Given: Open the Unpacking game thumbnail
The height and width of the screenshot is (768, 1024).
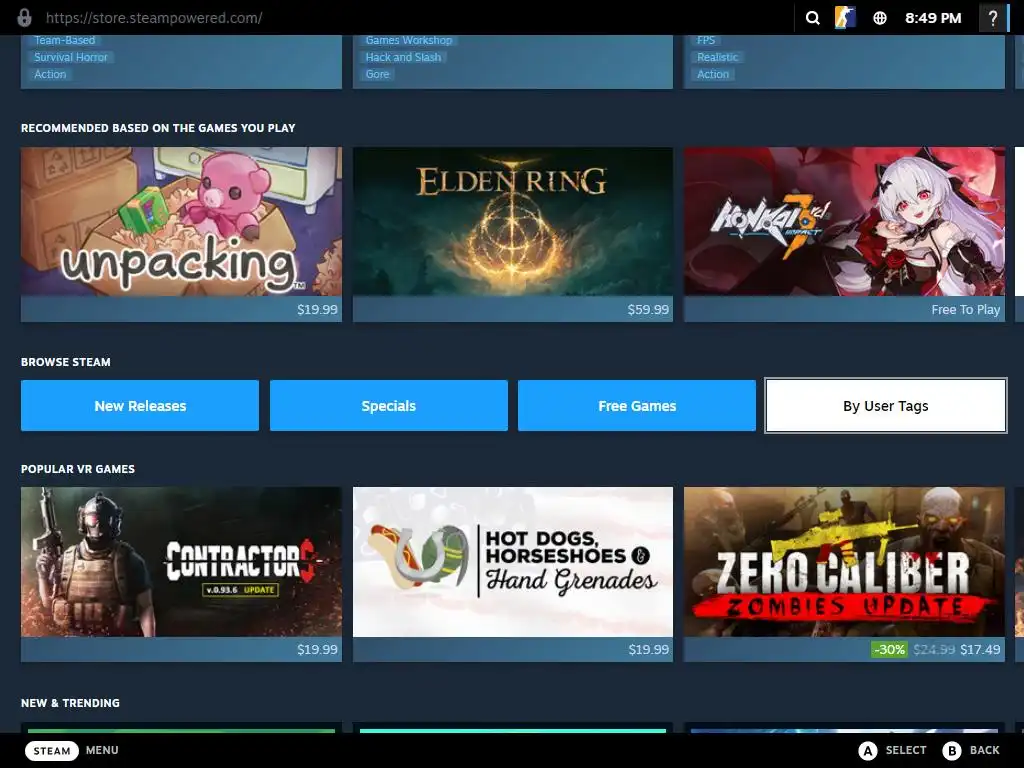Looking at the screenshot, I should coord(181,221).
